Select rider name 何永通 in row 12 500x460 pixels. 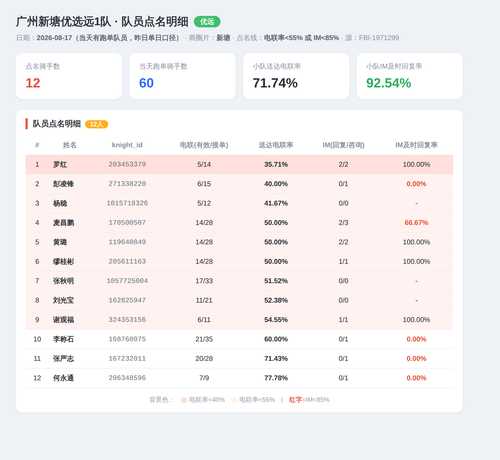point(63,378)
